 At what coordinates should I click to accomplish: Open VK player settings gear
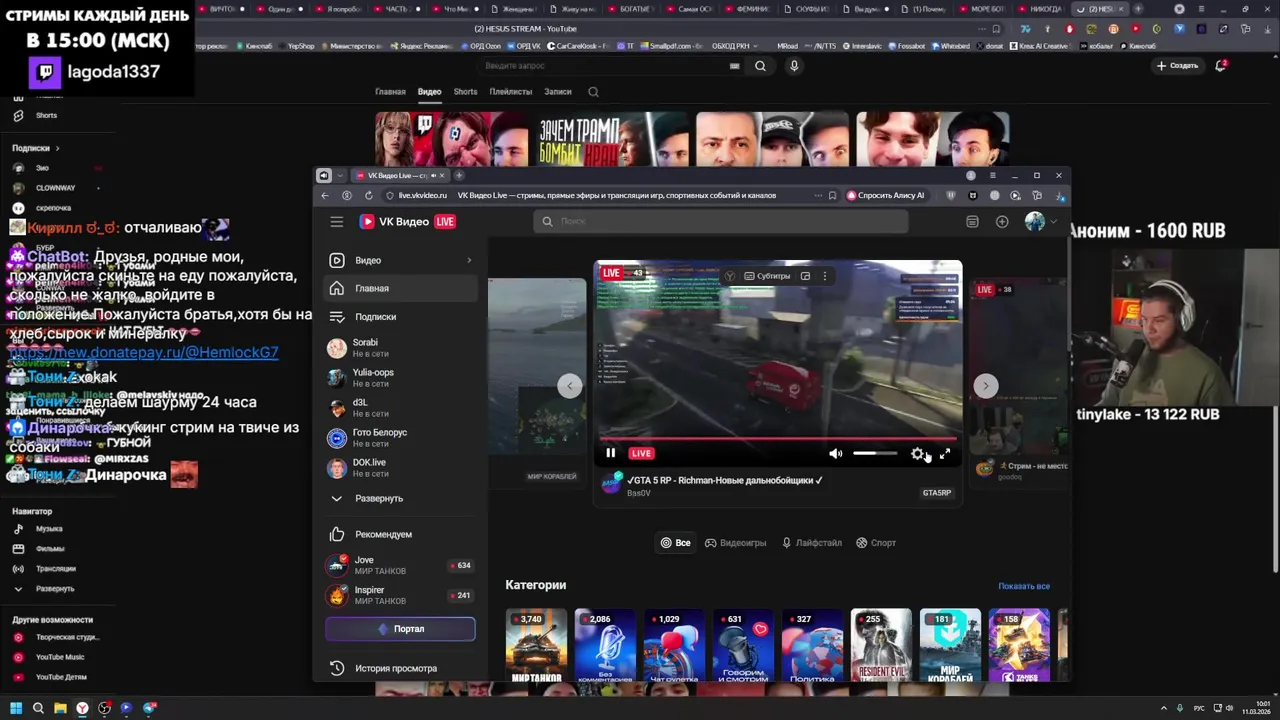tap(918, 454)
